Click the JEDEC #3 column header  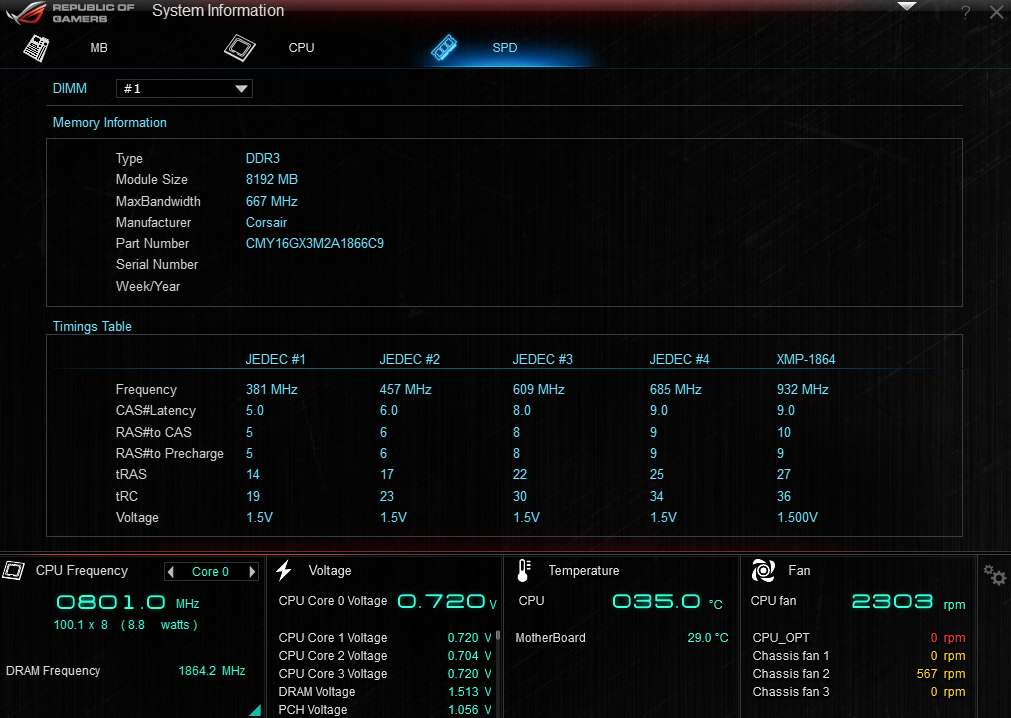(542, 360)
